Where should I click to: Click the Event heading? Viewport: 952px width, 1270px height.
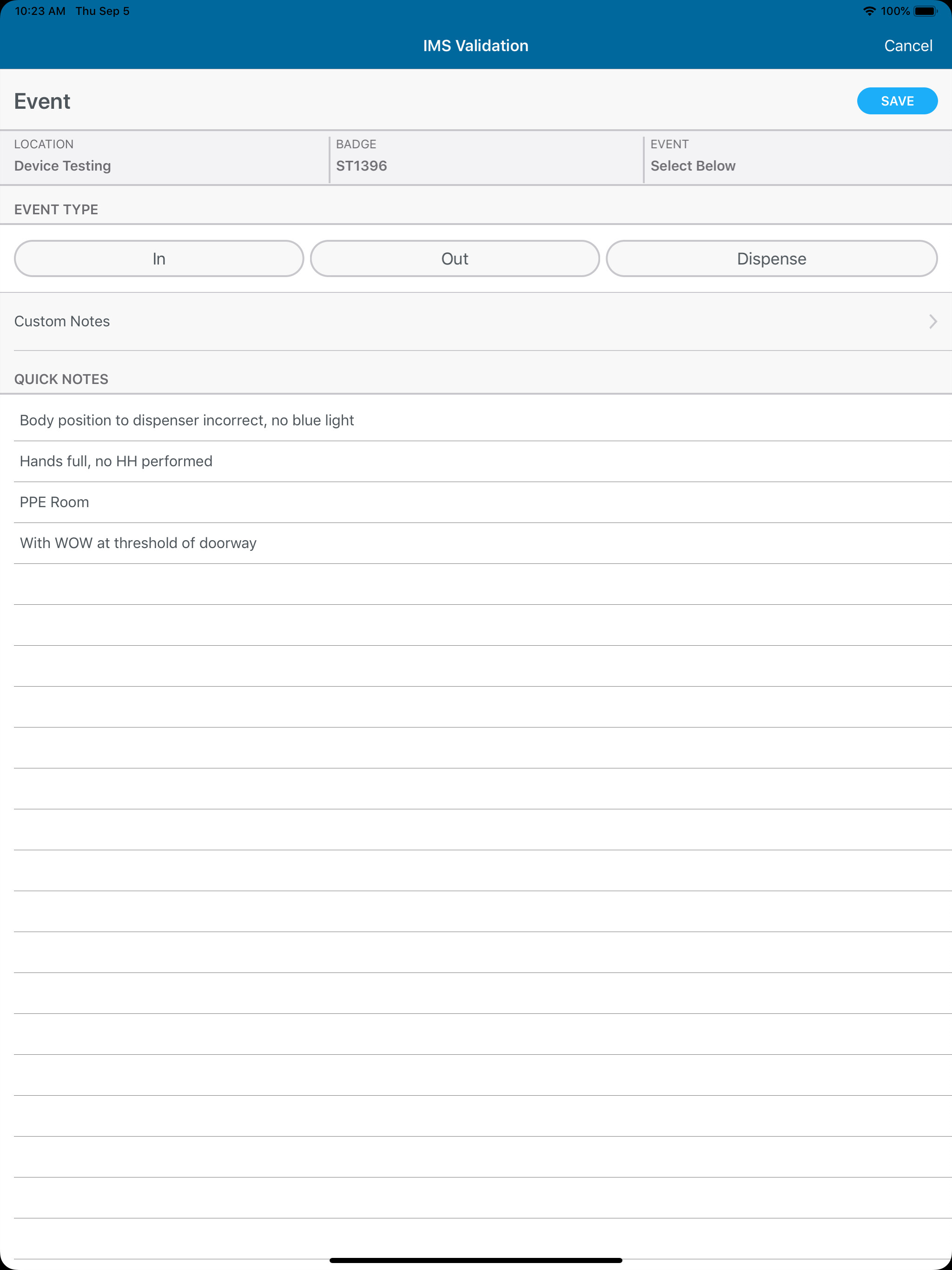pos(42,102)
